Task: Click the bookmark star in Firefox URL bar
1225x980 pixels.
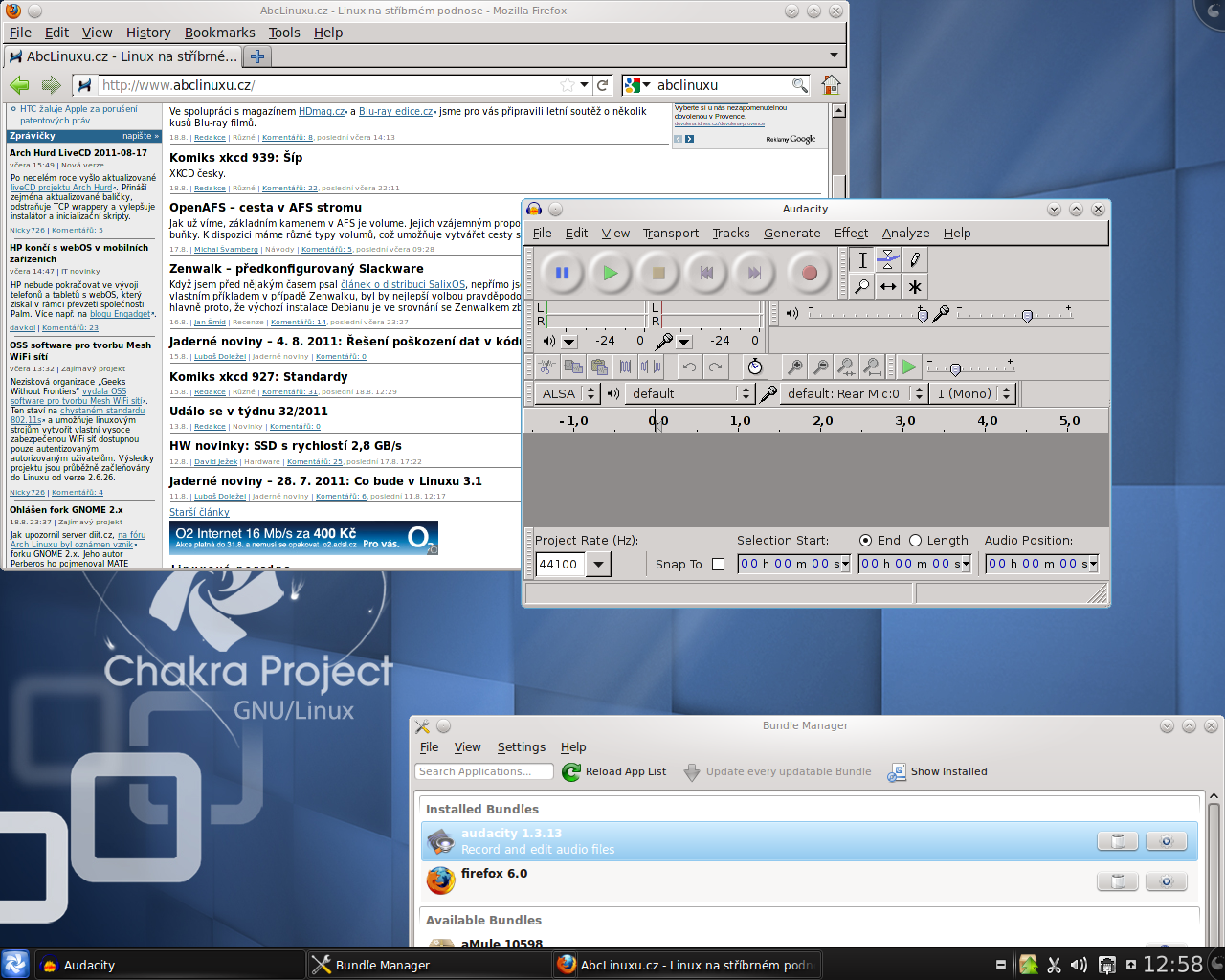Action: tap(567, 85)
